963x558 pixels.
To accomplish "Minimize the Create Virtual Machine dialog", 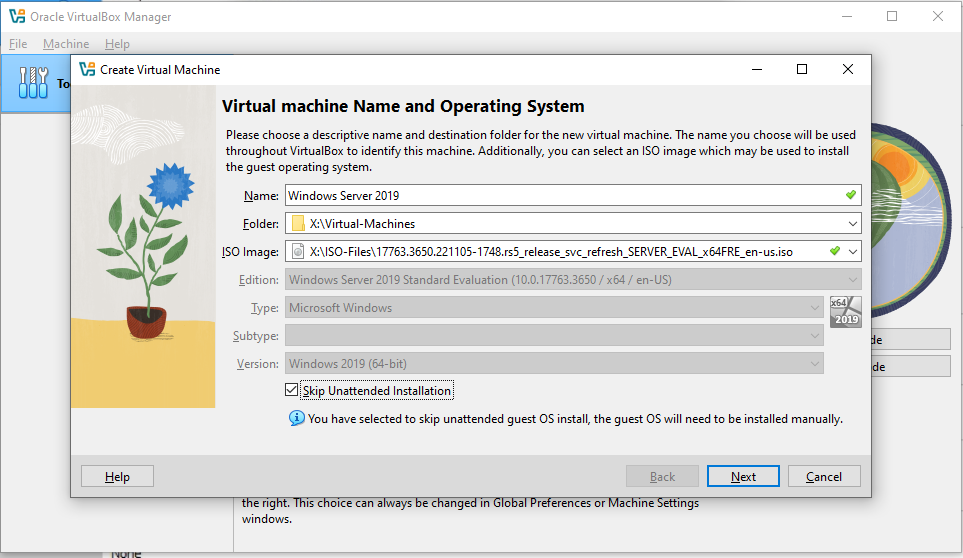I will [757, 69].
